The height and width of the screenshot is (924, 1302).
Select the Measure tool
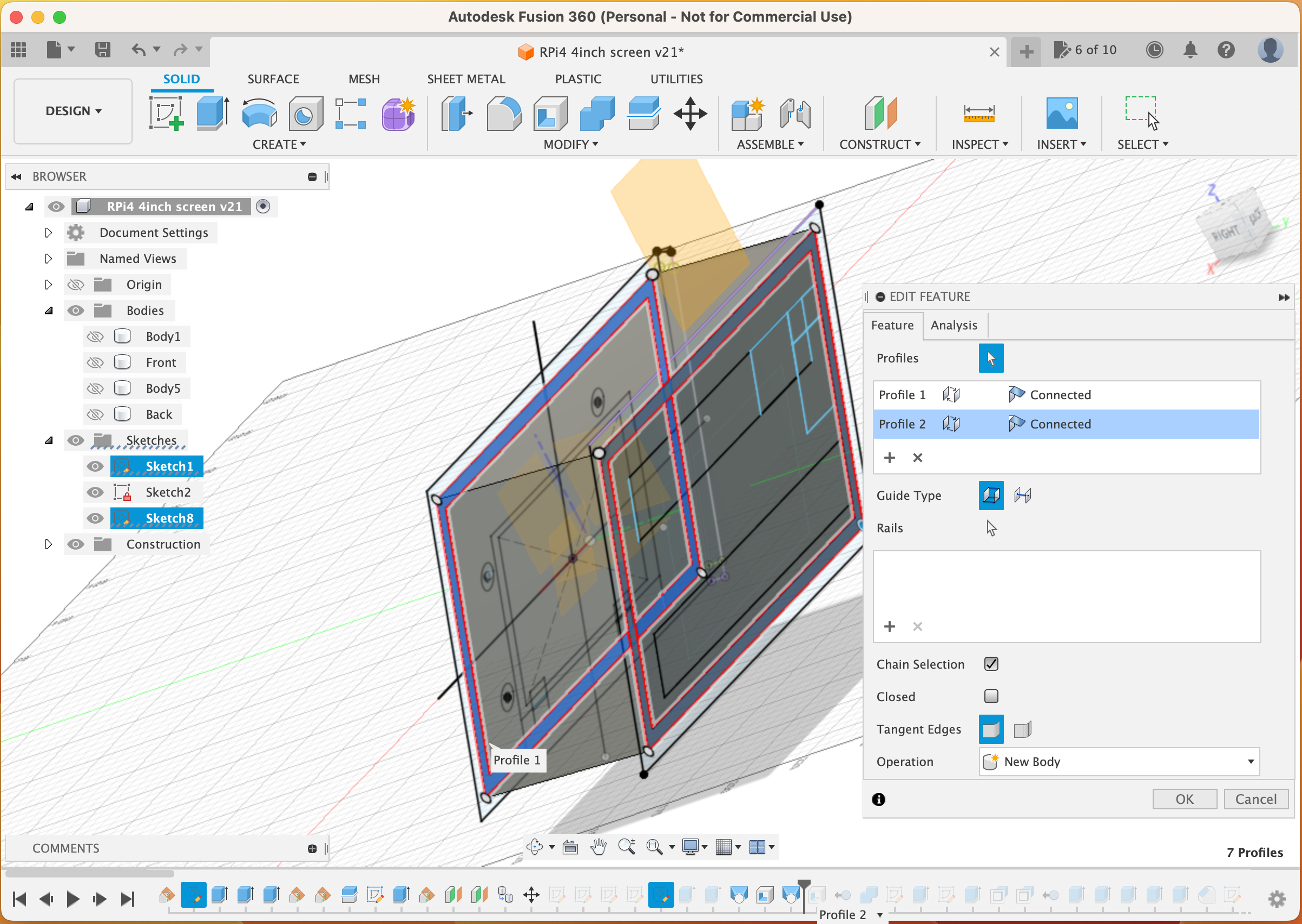979,113
